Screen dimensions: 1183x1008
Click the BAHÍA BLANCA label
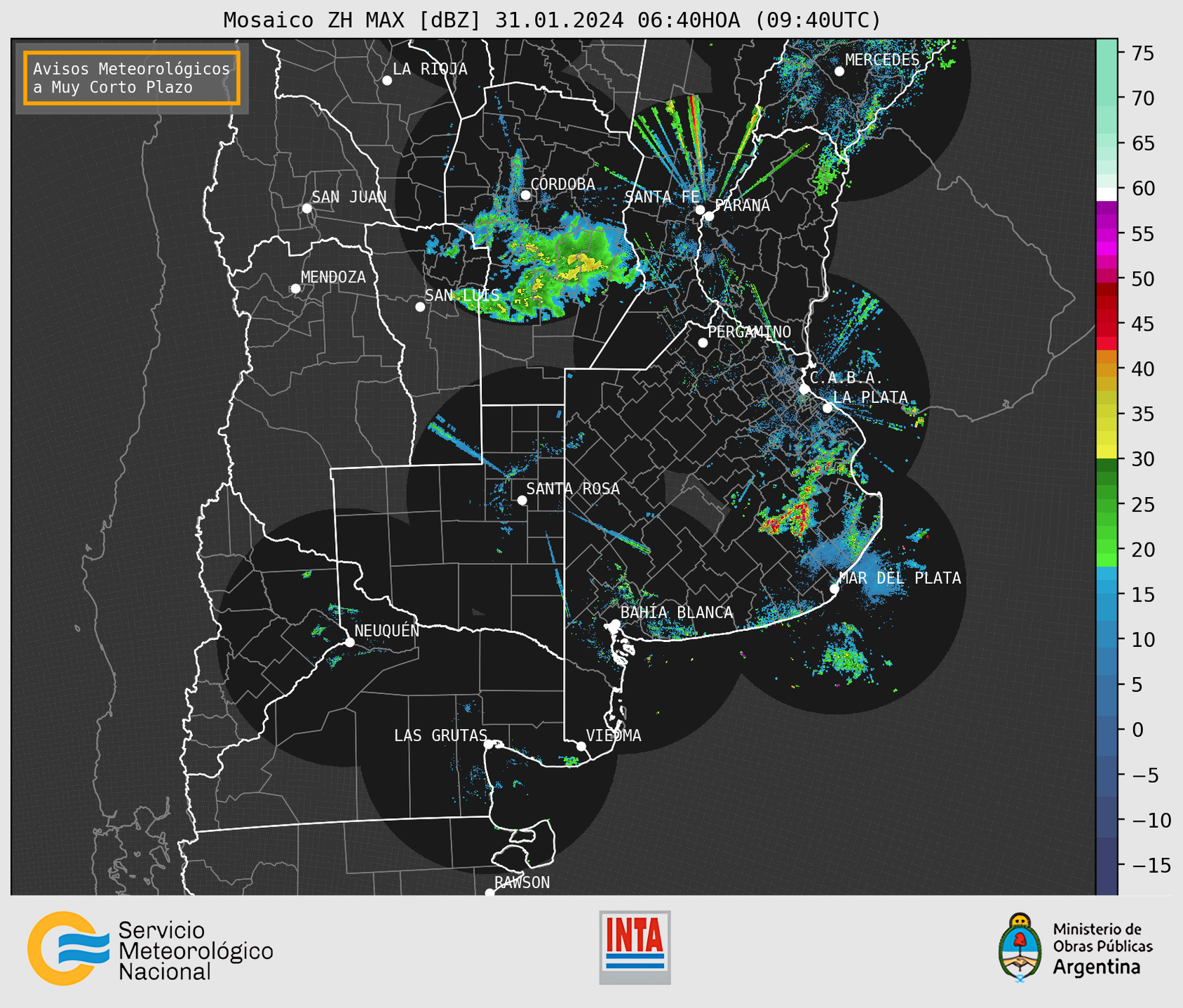pyautogui.click(x=677, y=613)
